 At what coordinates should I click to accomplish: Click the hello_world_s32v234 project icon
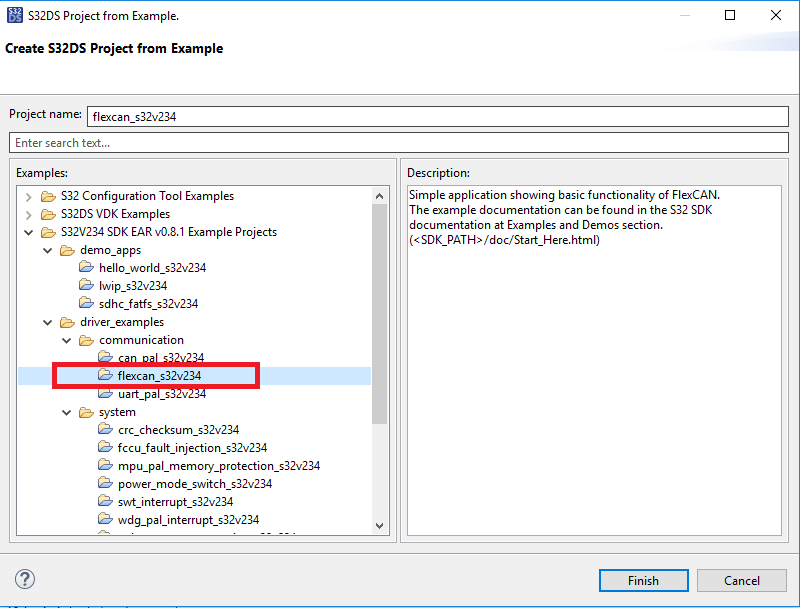[x=86, y=267]
